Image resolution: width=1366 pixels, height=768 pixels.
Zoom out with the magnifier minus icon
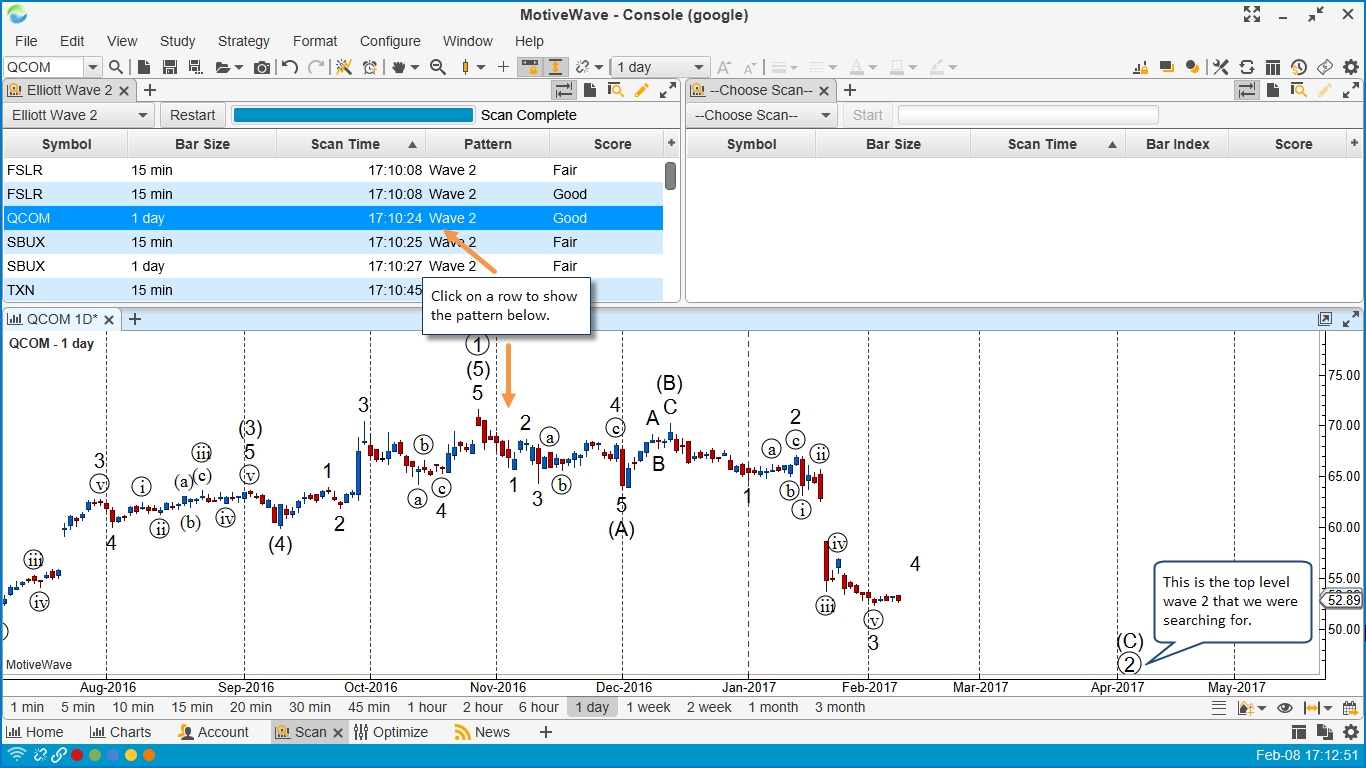437,67
